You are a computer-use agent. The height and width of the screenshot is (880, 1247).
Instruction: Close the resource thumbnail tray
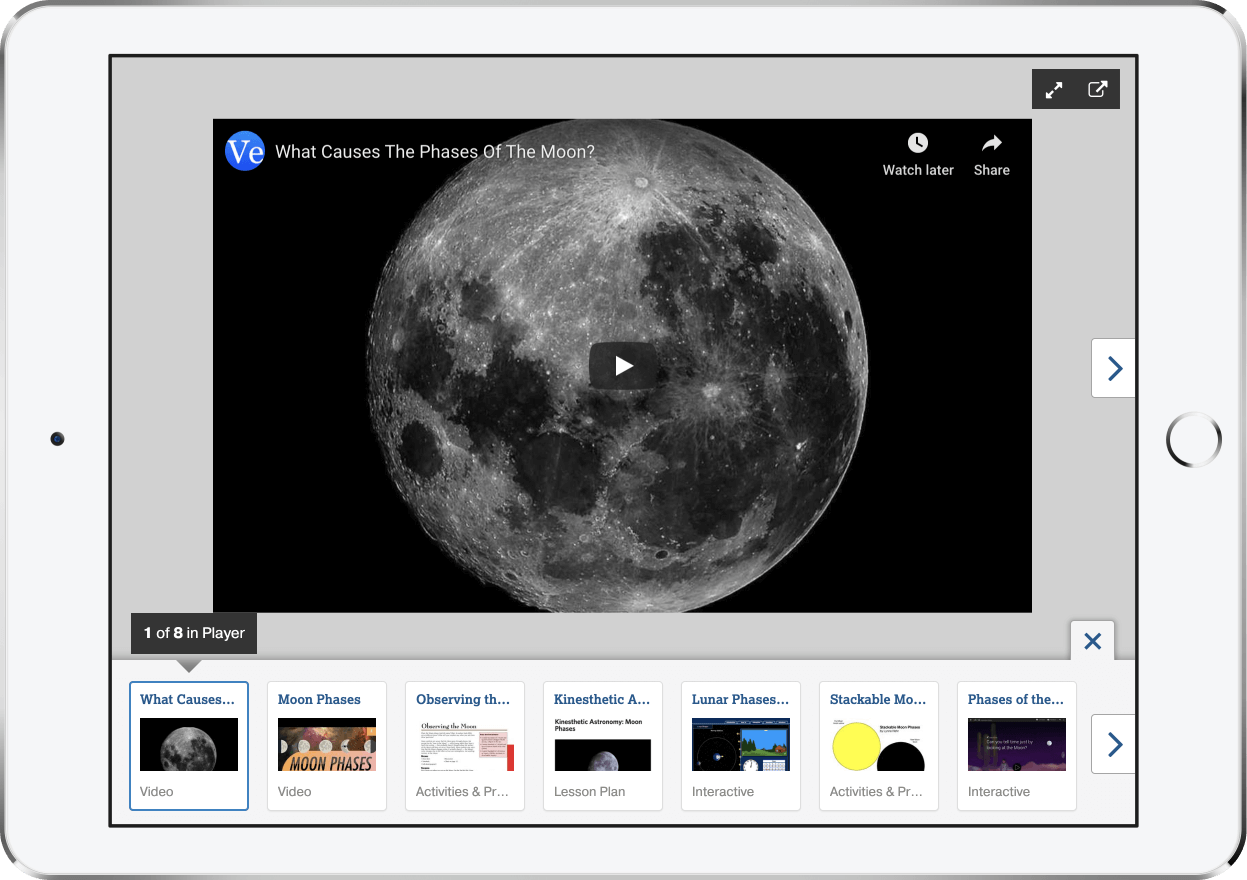(1092, 641)
